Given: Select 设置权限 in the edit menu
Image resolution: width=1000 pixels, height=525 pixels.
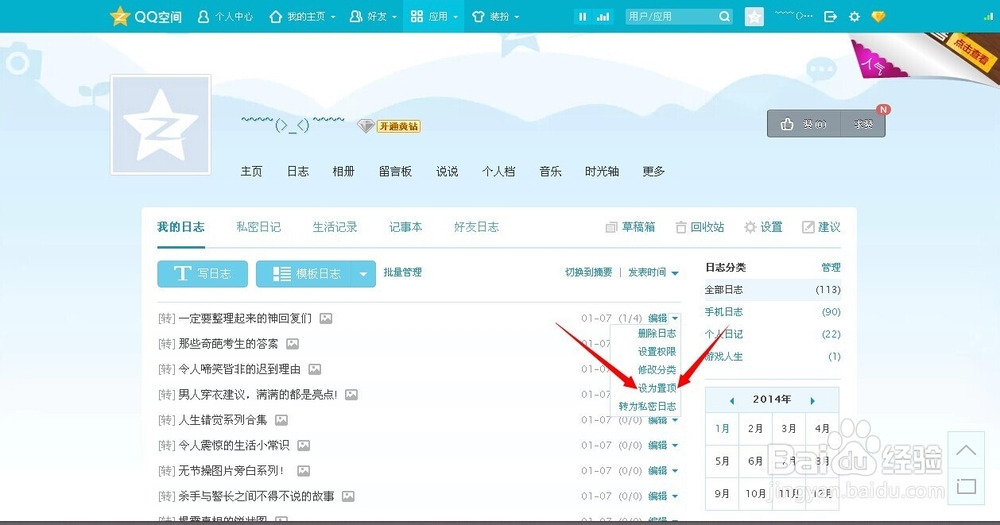Looking at the screenshot, I should [x=657, y=351].
